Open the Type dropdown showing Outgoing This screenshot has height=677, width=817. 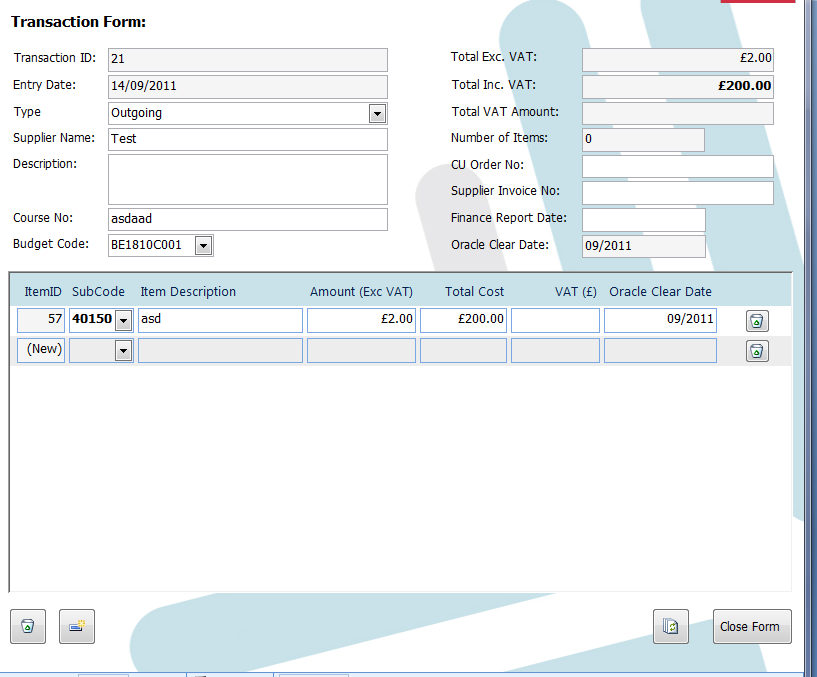(x=377, y=113)
